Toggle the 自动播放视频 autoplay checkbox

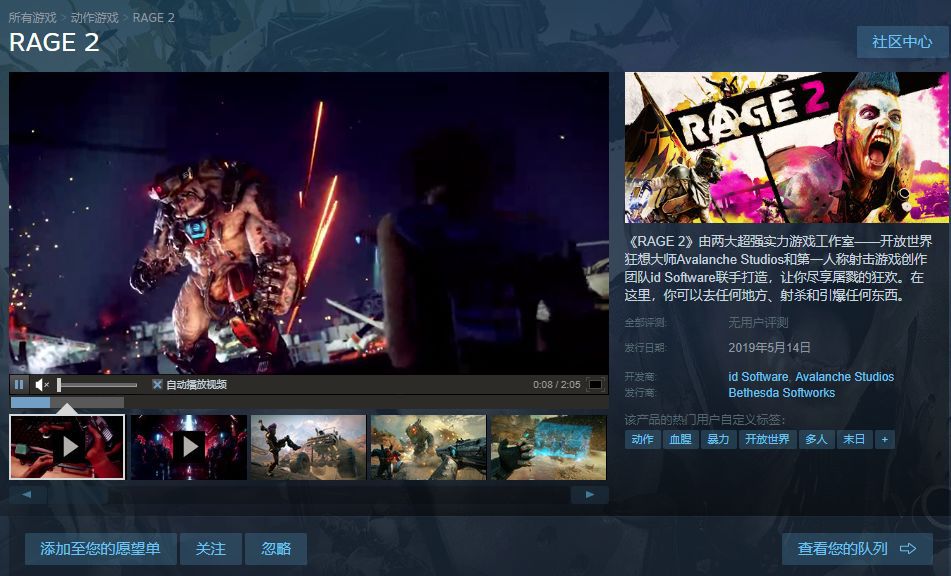[157, 384]
